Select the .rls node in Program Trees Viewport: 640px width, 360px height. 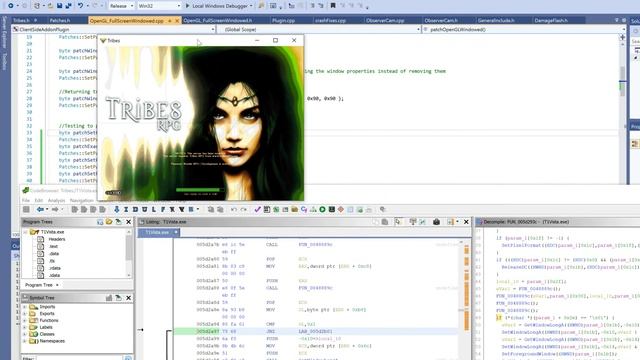52,261
